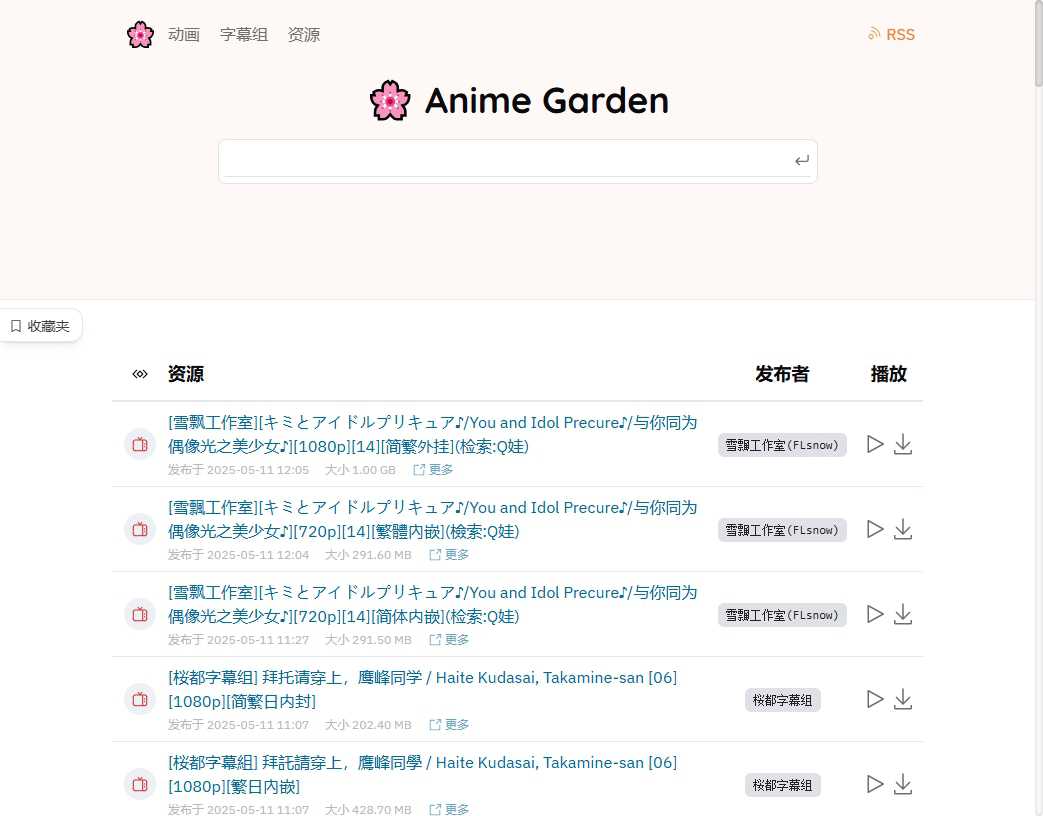
Task: Play the Takamine-san 繁日内嵌 resource
Action: point(875,785)
